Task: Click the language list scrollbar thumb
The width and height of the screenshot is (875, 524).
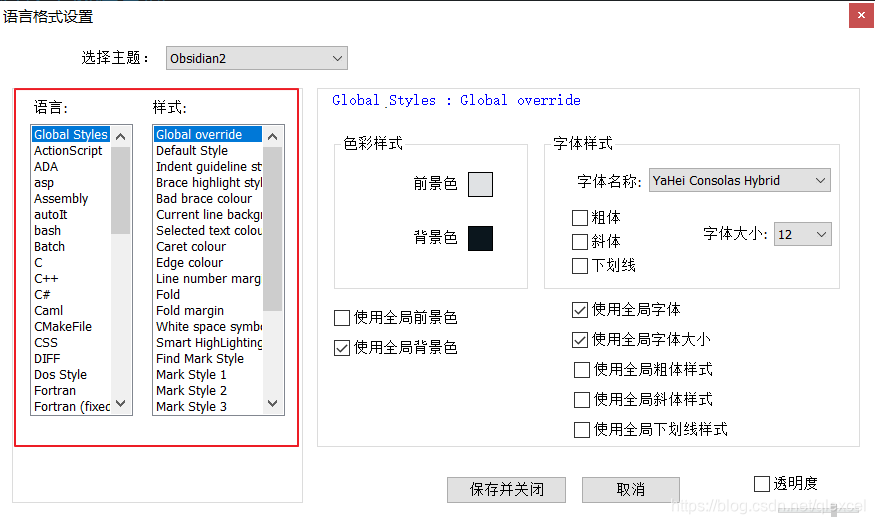Action: tap(121, 190)
